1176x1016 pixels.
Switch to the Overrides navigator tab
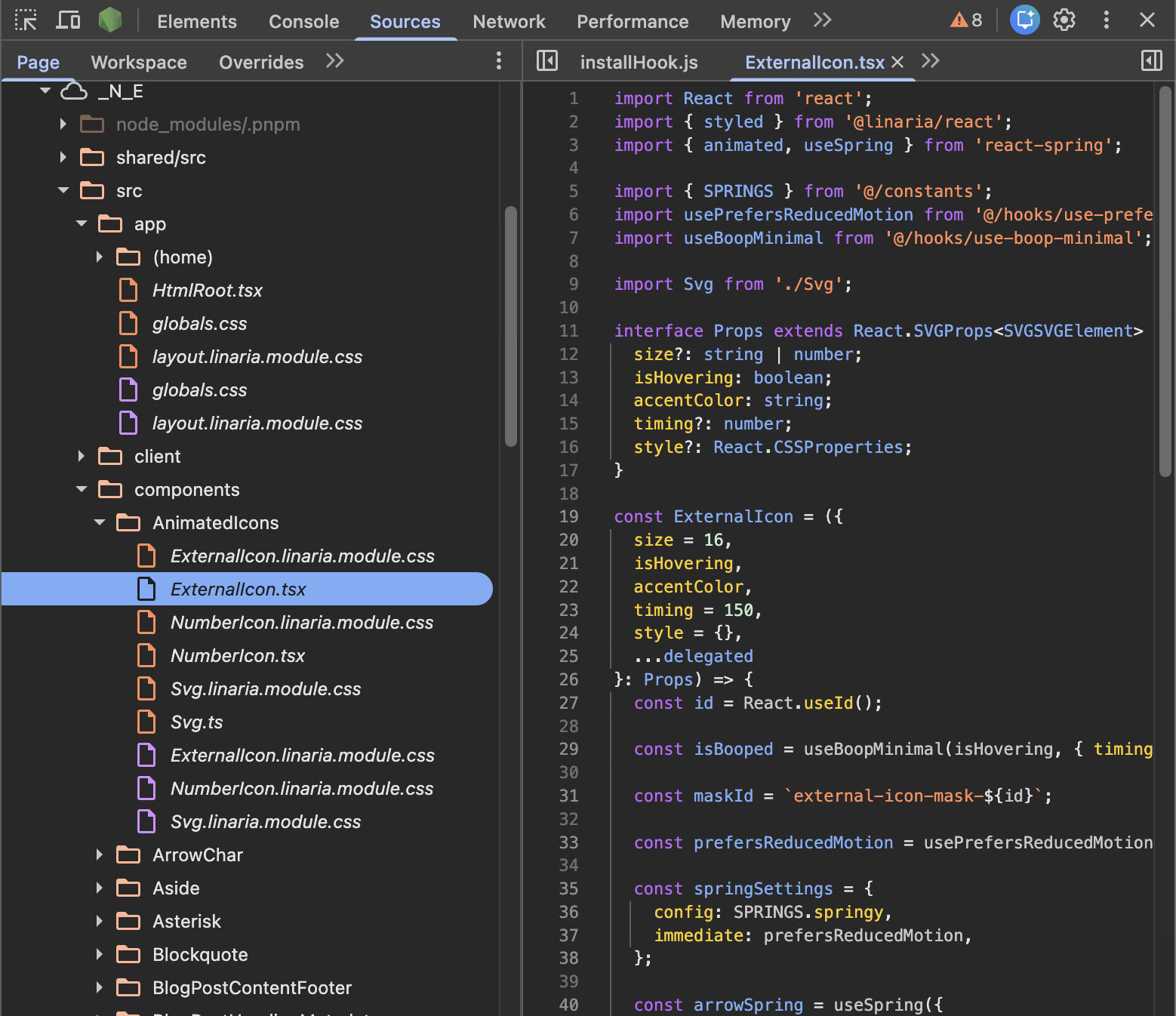(261, 63)
